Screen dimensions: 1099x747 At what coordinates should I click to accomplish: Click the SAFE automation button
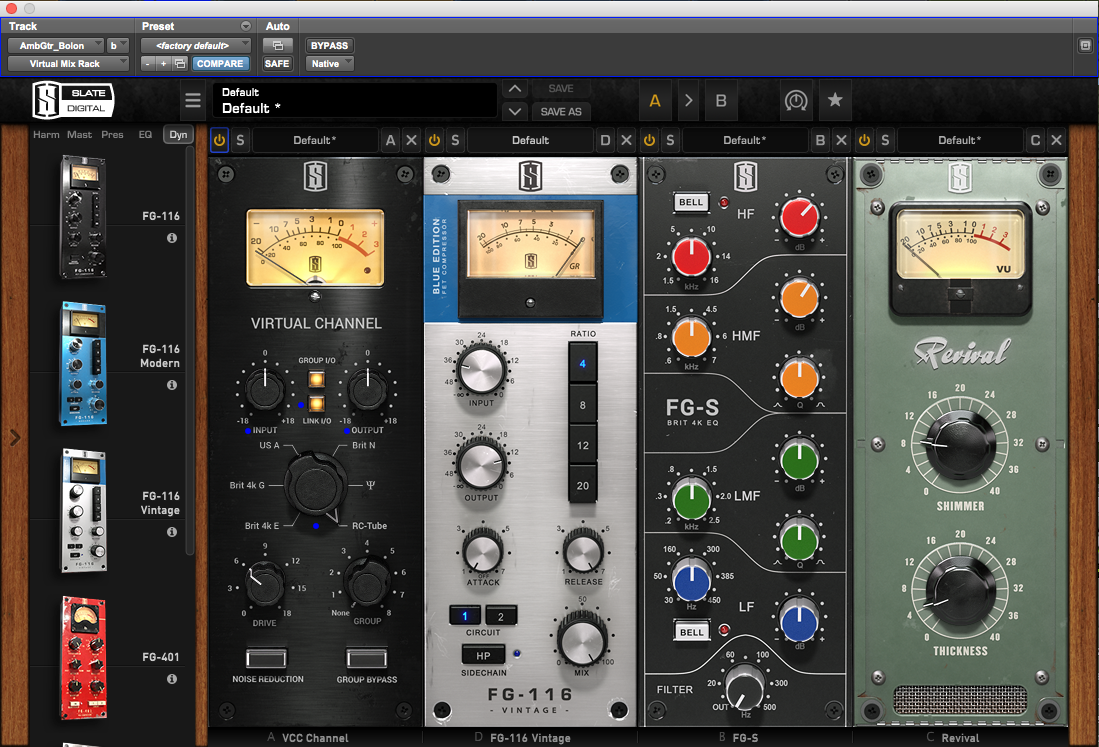(x=277, y=64)
